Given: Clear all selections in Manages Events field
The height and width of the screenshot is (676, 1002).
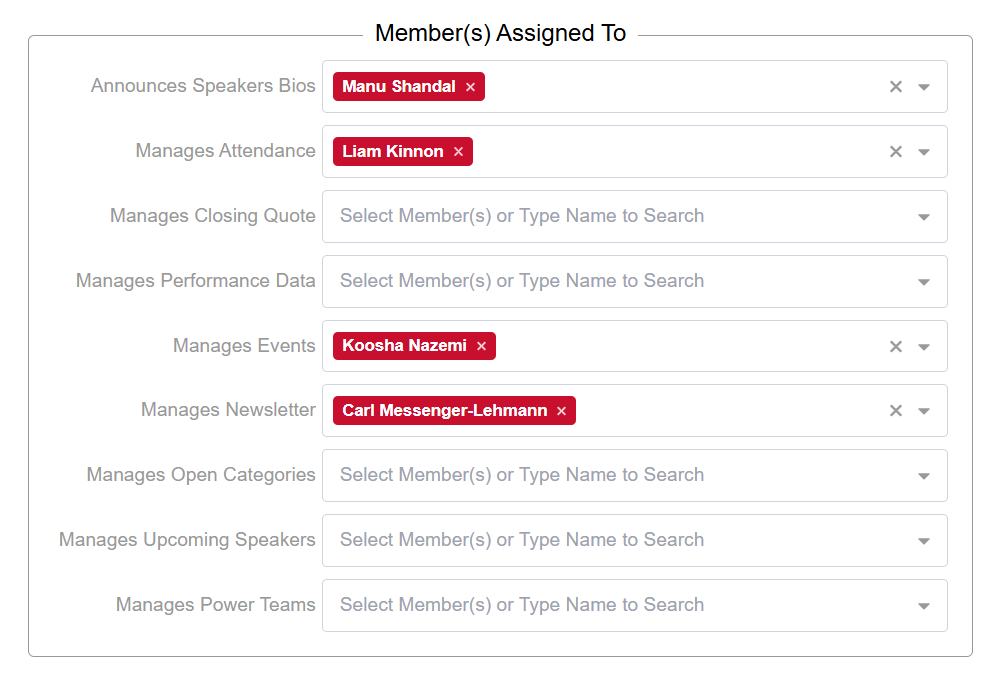Looking at the screenshot, I should click(896, 346).
